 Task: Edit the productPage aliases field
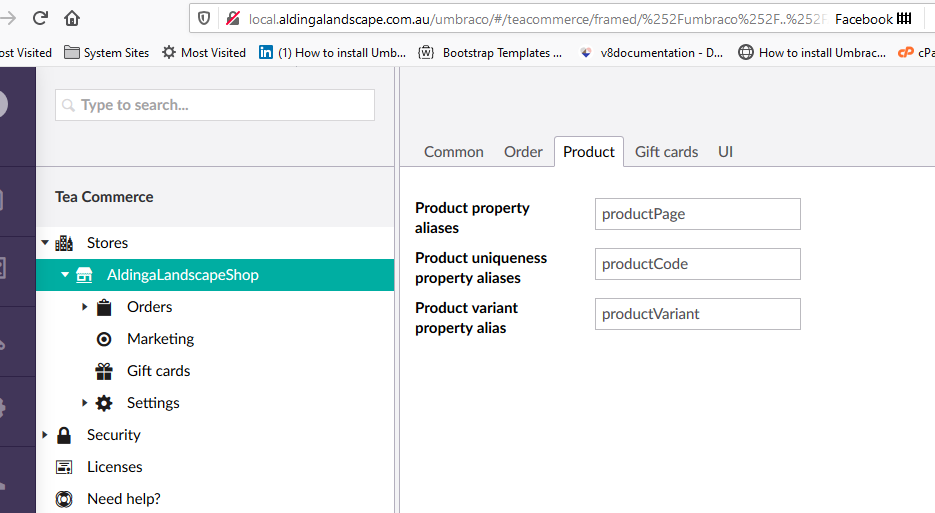point(698,214)
